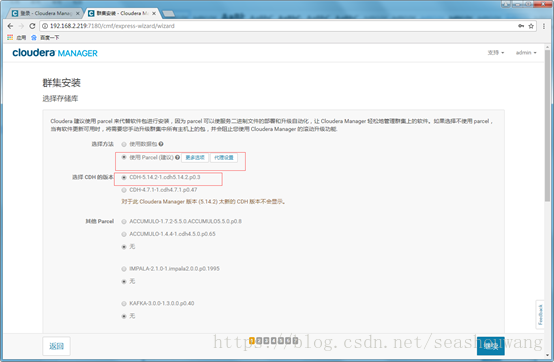This screenshot has height=362, width=554.
Task: Select 无 below the KAFKA parcel
Action: [124, 316]
